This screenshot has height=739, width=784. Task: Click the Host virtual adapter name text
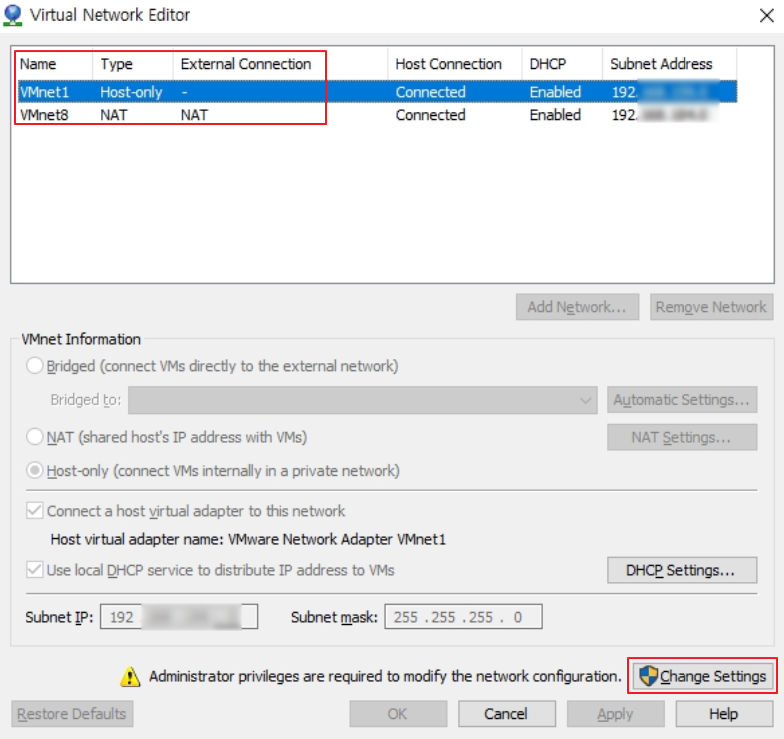248,539
